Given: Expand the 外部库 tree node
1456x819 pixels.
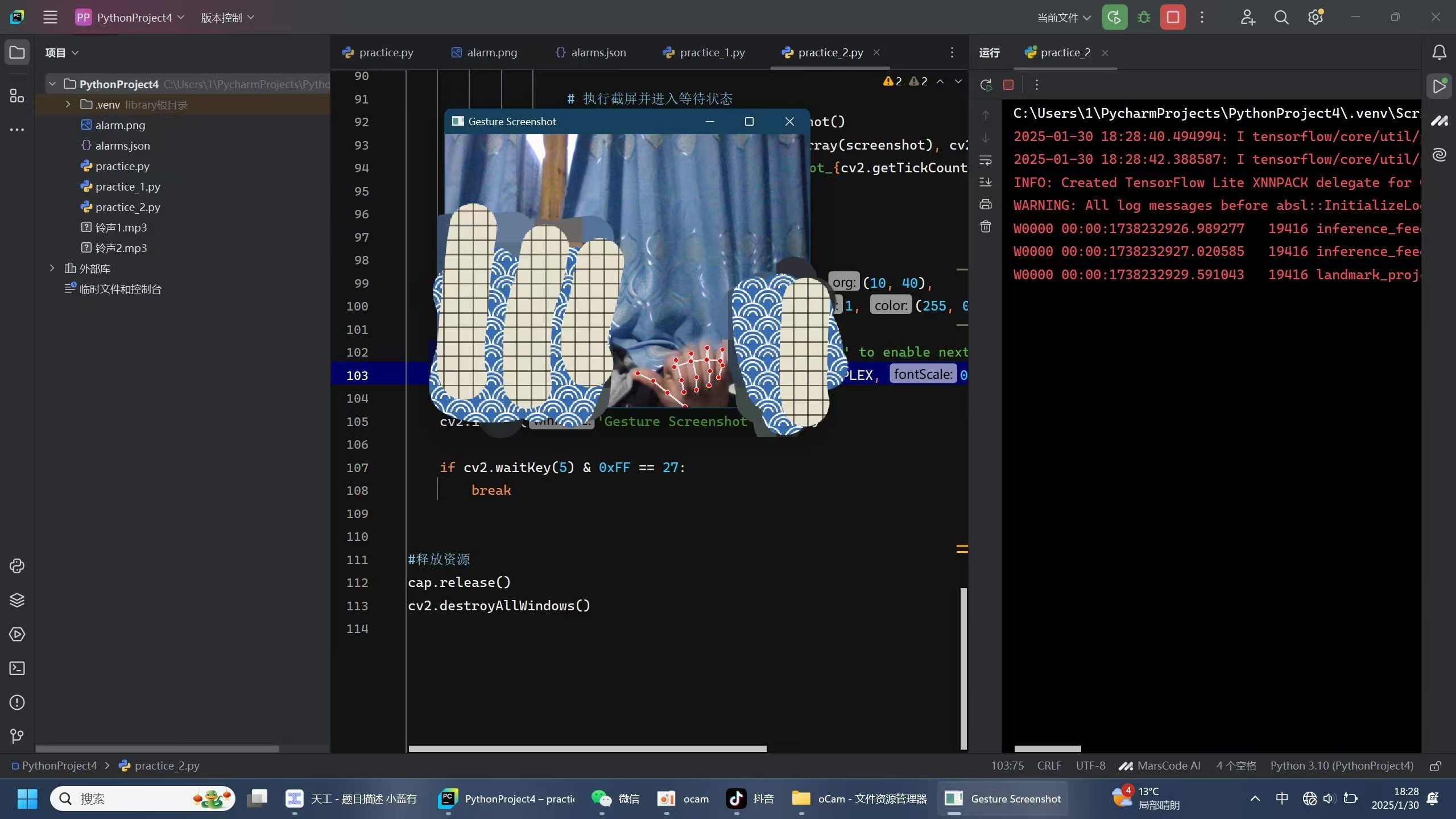Looking at the screenshot, I should 52,268.
